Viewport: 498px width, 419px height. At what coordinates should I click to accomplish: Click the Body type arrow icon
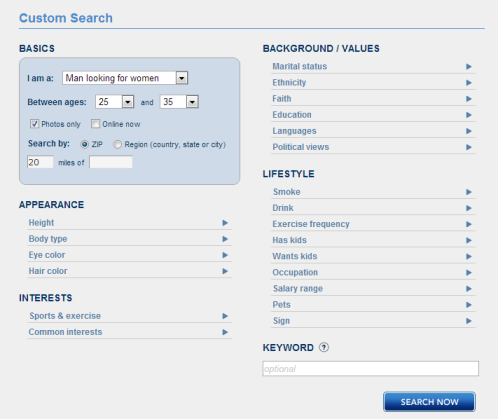[225, 239]
